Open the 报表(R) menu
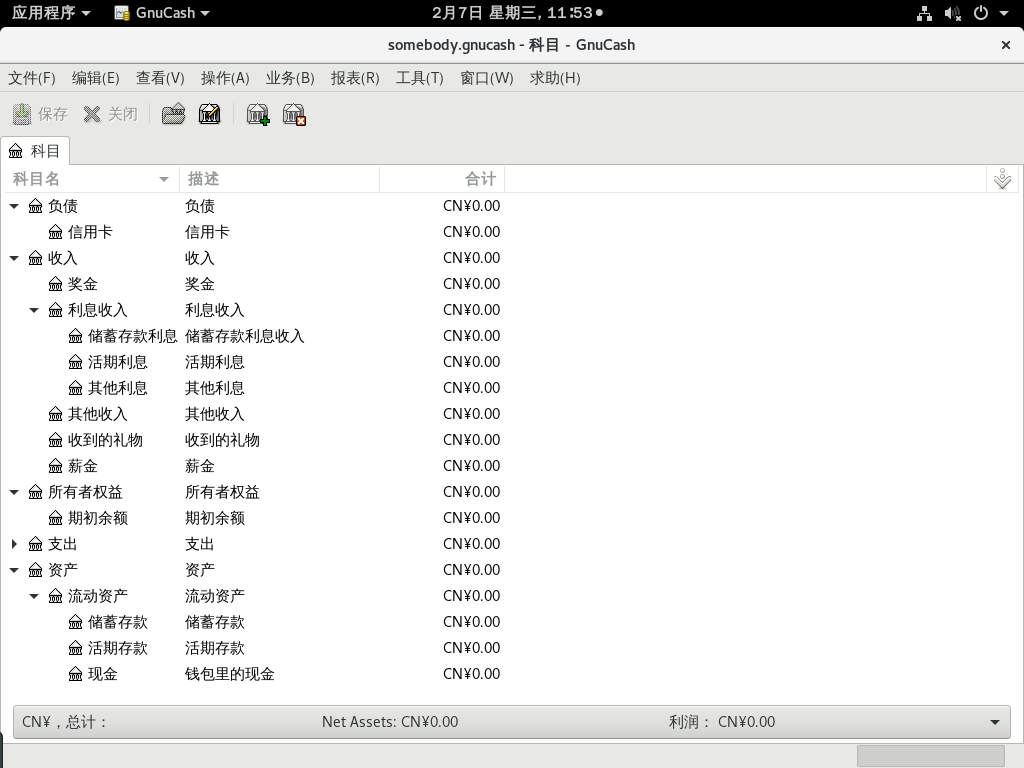This screenshot has width=1024, height=768. click(x=355, y=78)
